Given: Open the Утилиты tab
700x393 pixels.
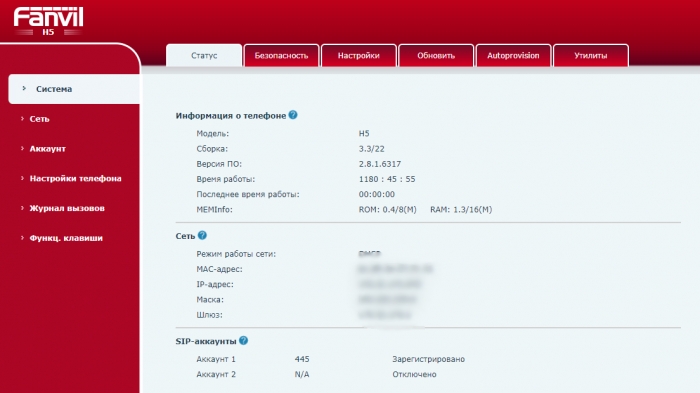Looking at the screenshot, I should pyautogui.click(x=591, y=55).
